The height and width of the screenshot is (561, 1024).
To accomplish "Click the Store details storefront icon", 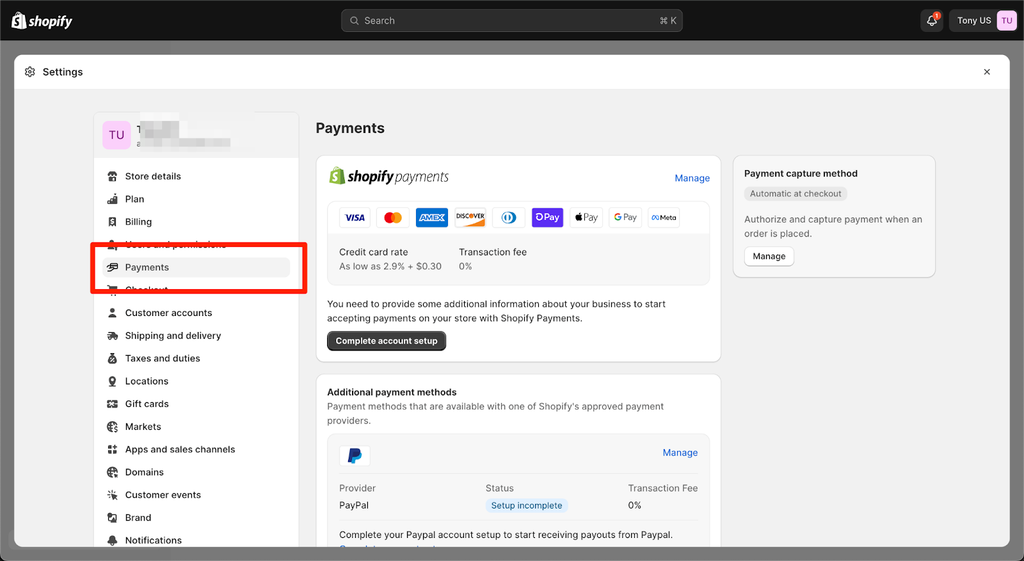I will 112,176.
